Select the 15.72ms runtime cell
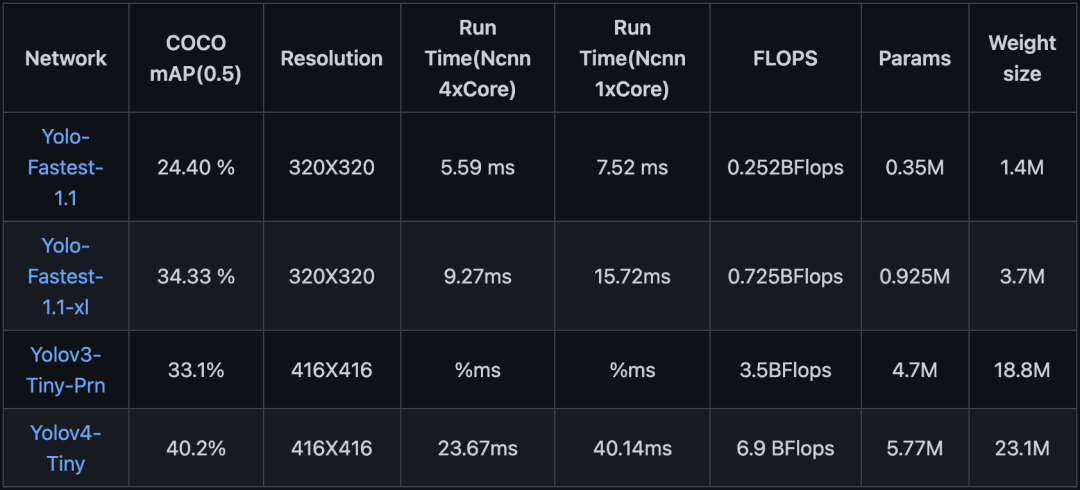1080x490 pixels. (632, 276)
